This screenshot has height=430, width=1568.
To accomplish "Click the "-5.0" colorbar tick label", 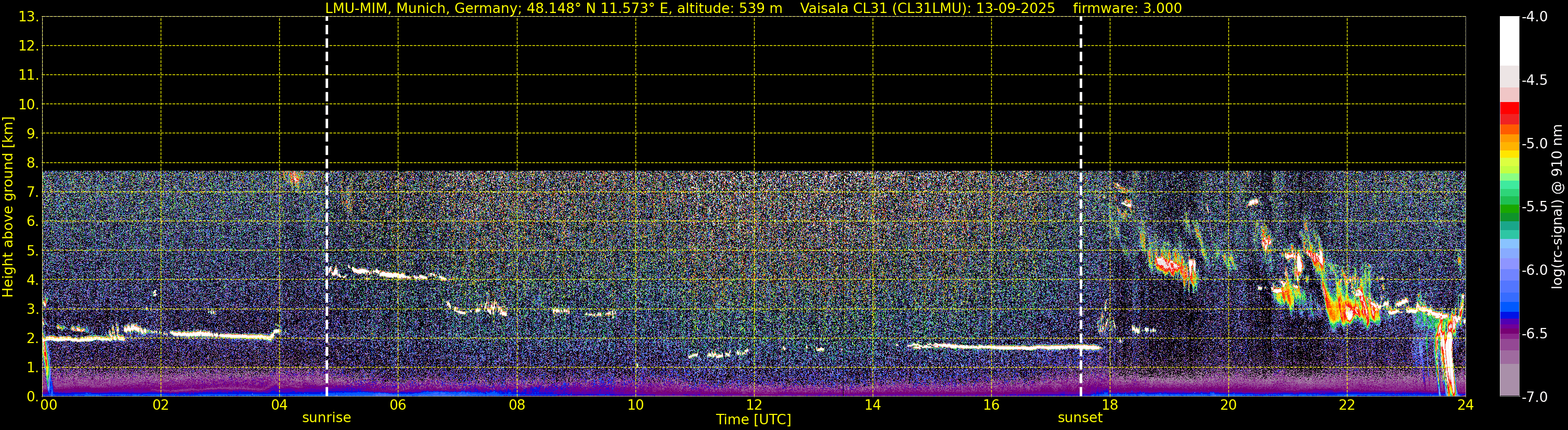I will tap(1534, 144).
